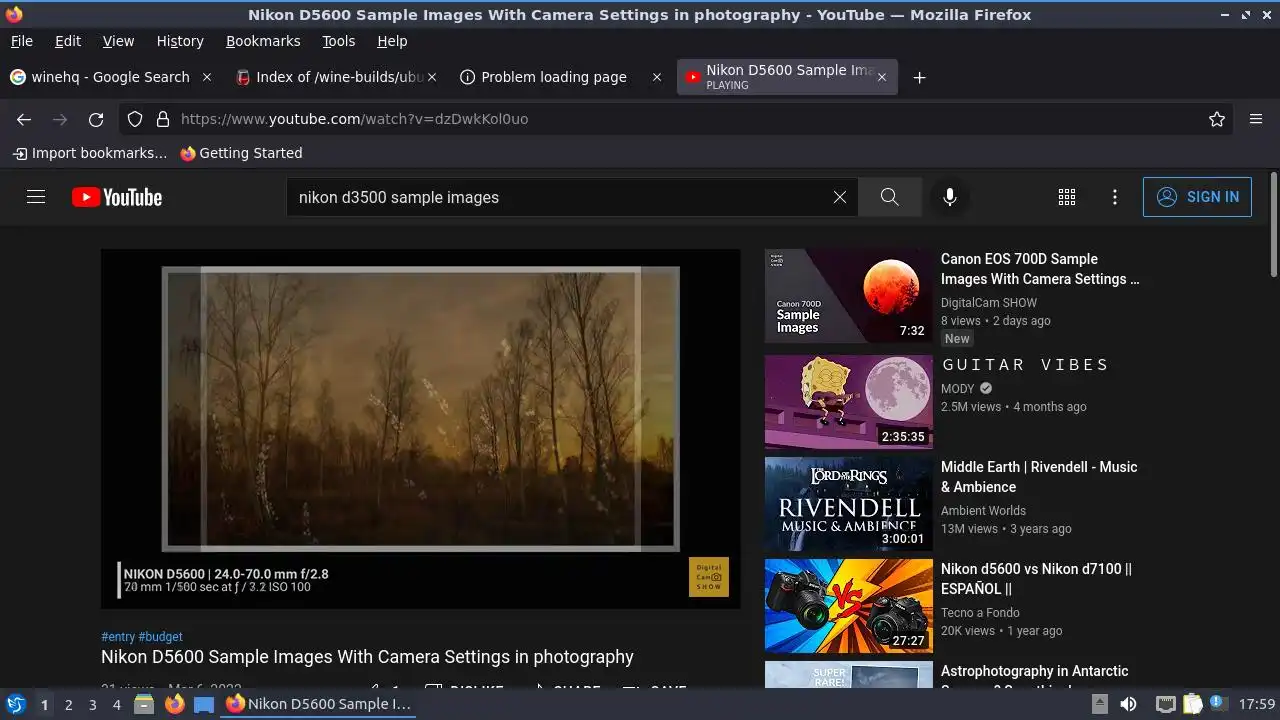Open the tracking protection shield
The width and height of the screenshot is (1280, 720).
point(135,119)
